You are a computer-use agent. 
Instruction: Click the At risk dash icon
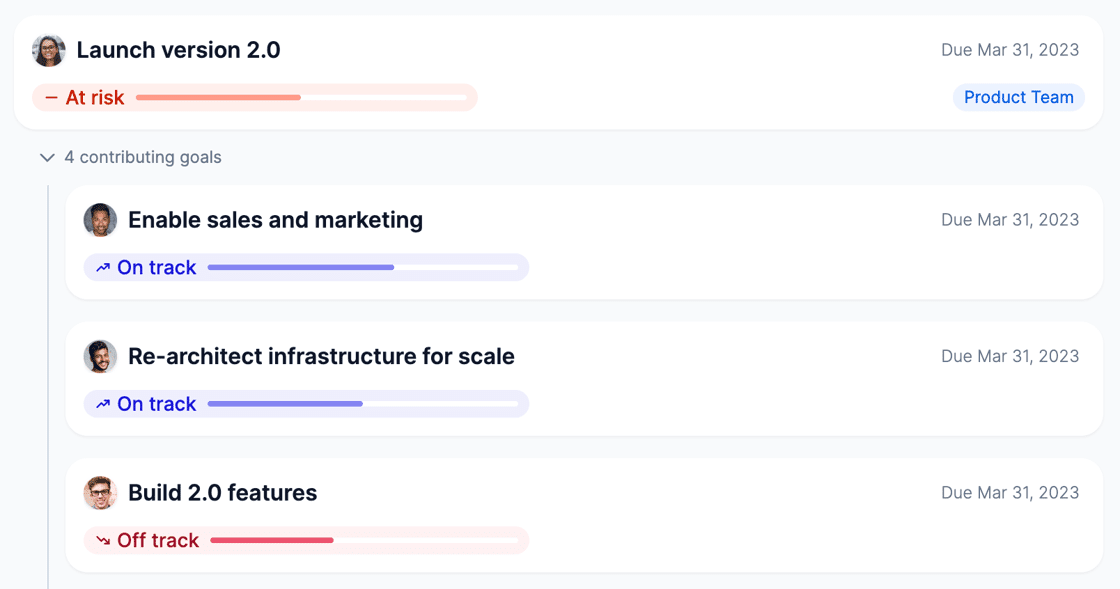(x=51, y=98)
